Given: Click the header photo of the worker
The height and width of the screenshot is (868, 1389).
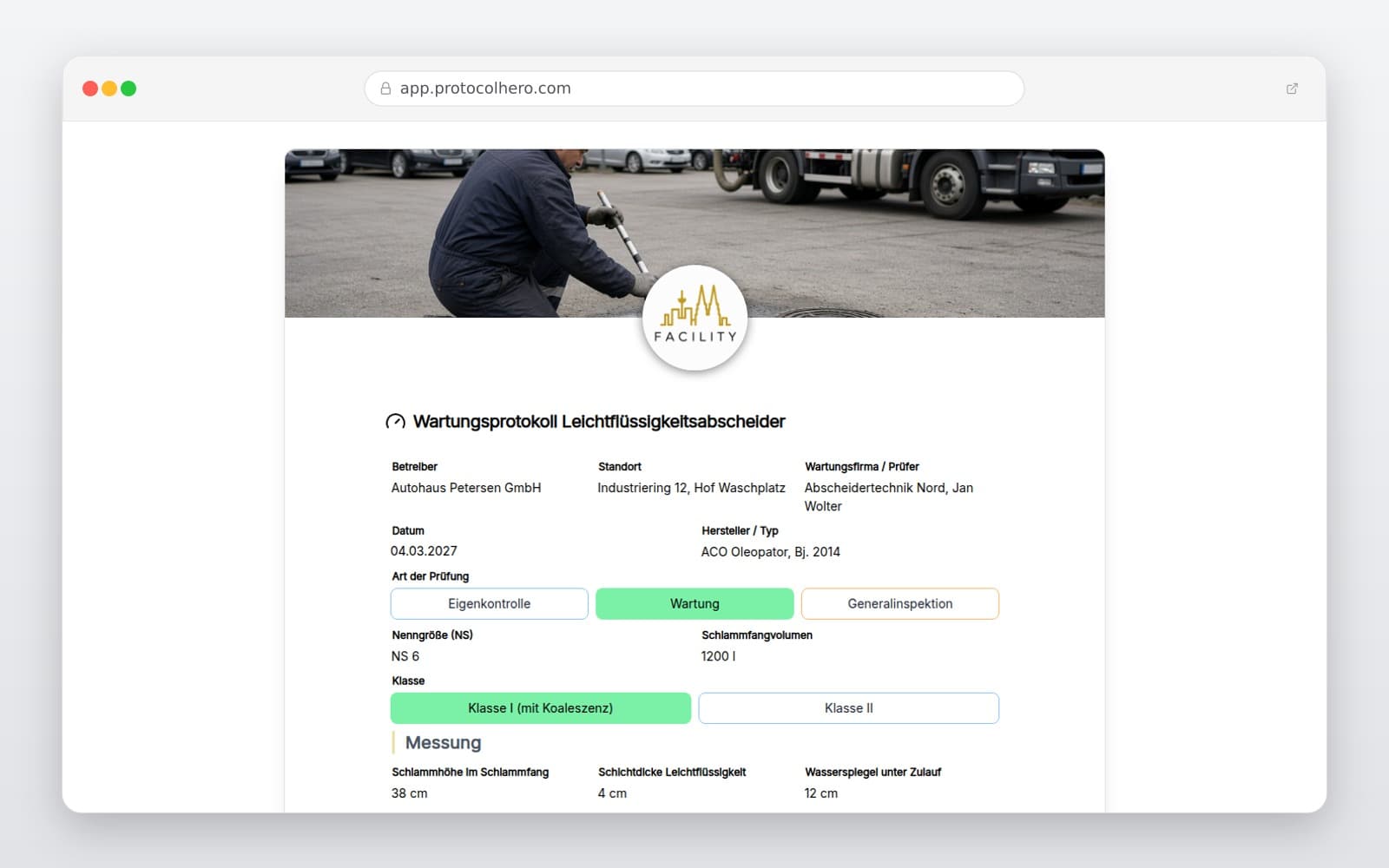Looking at the screenshot, I should coord(694,233).
